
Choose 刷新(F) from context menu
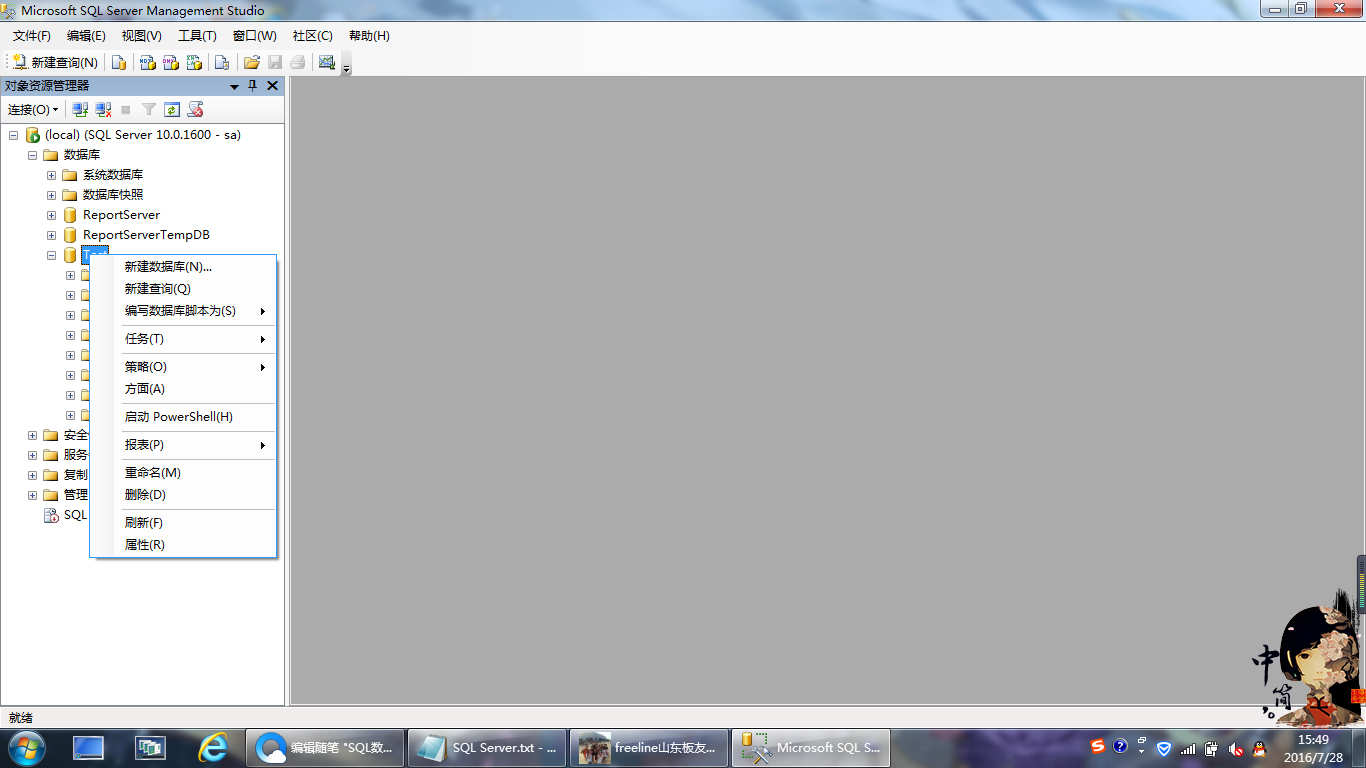coord(183,523)
